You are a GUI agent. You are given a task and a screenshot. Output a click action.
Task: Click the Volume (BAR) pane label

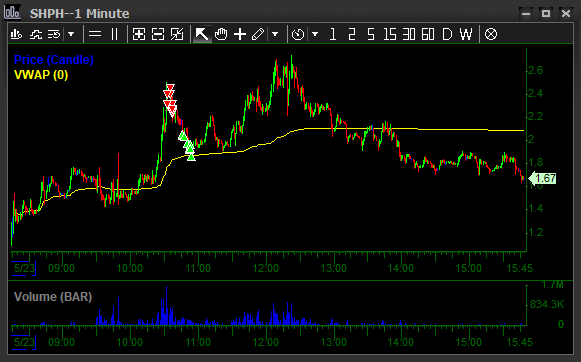point(53,297)
